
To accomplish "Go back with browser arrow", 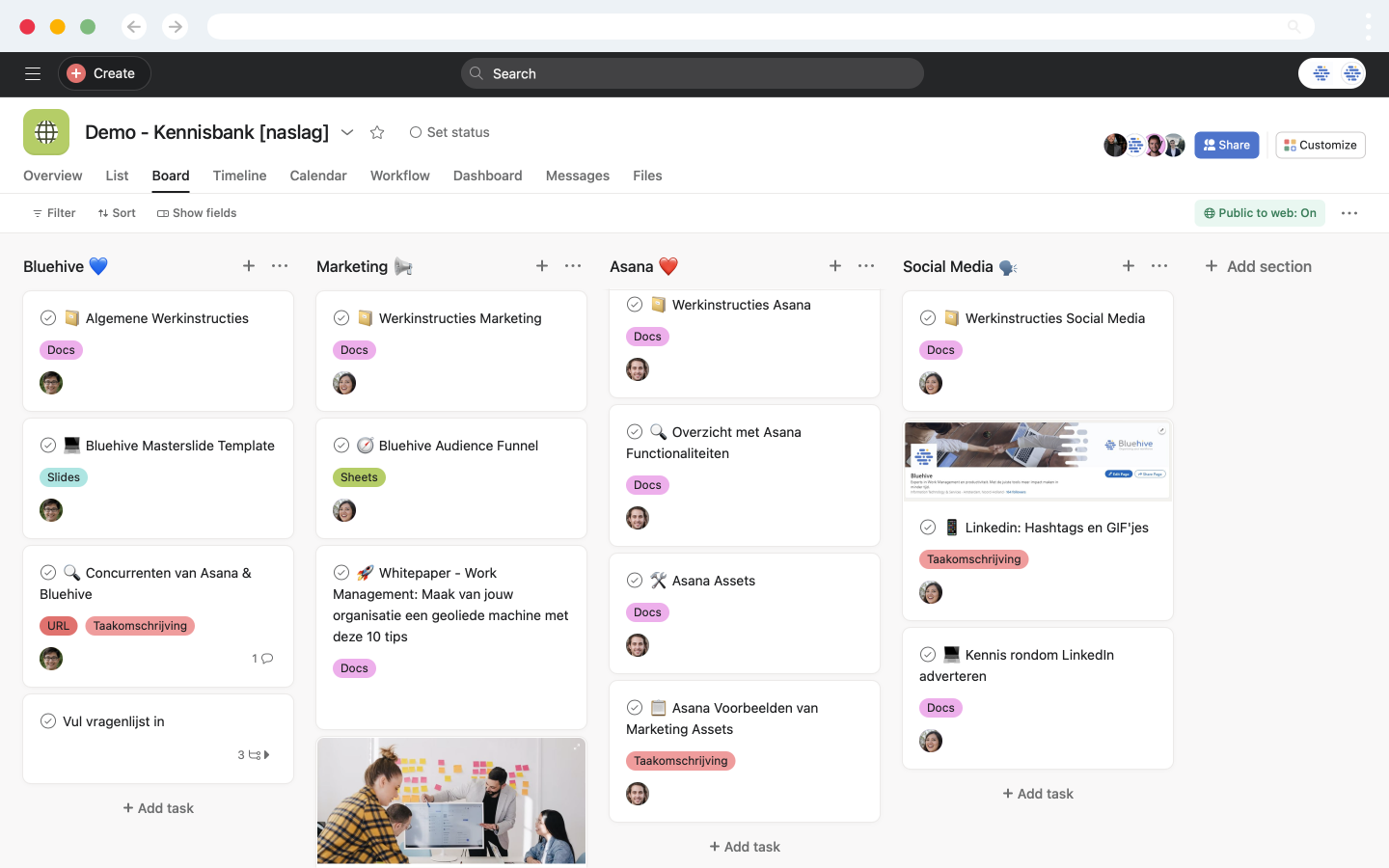I will 134,27.
